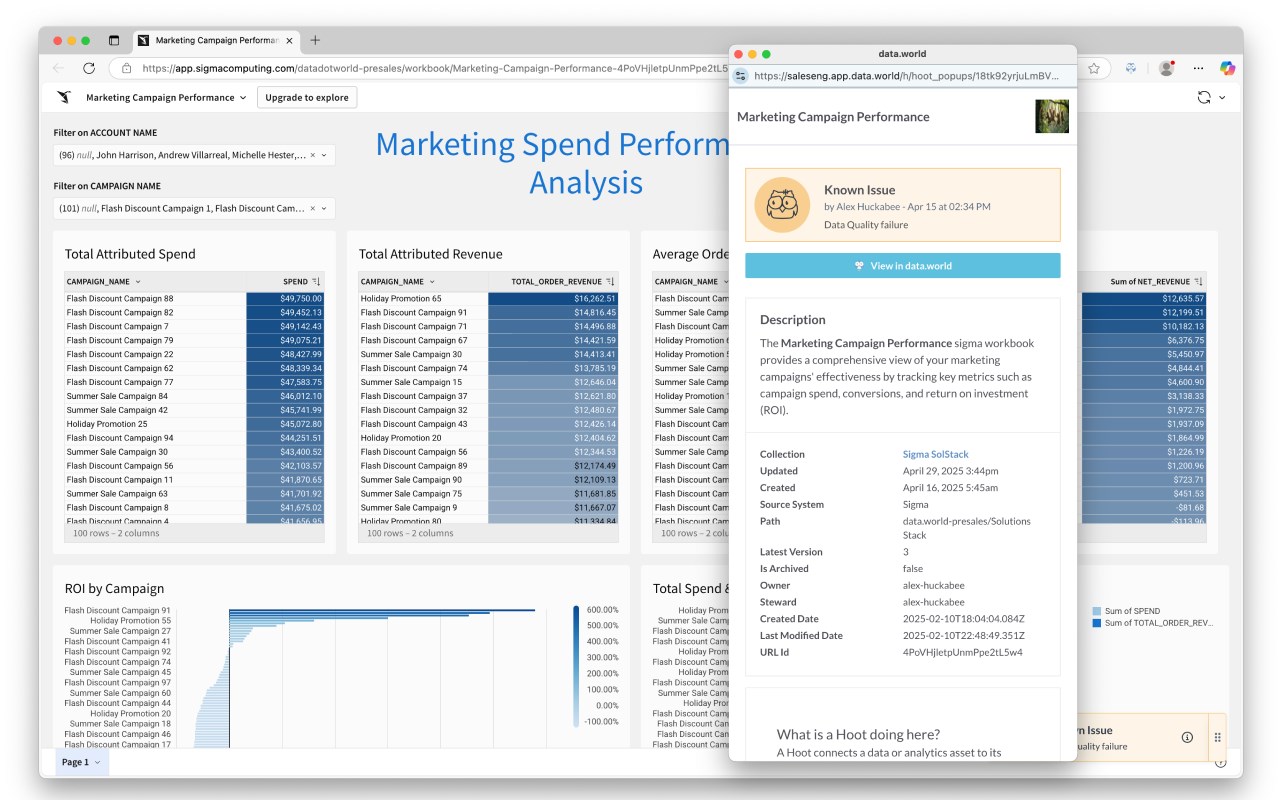
Task: Click the Source System value Sigma
Action: (x=916, y=505)
